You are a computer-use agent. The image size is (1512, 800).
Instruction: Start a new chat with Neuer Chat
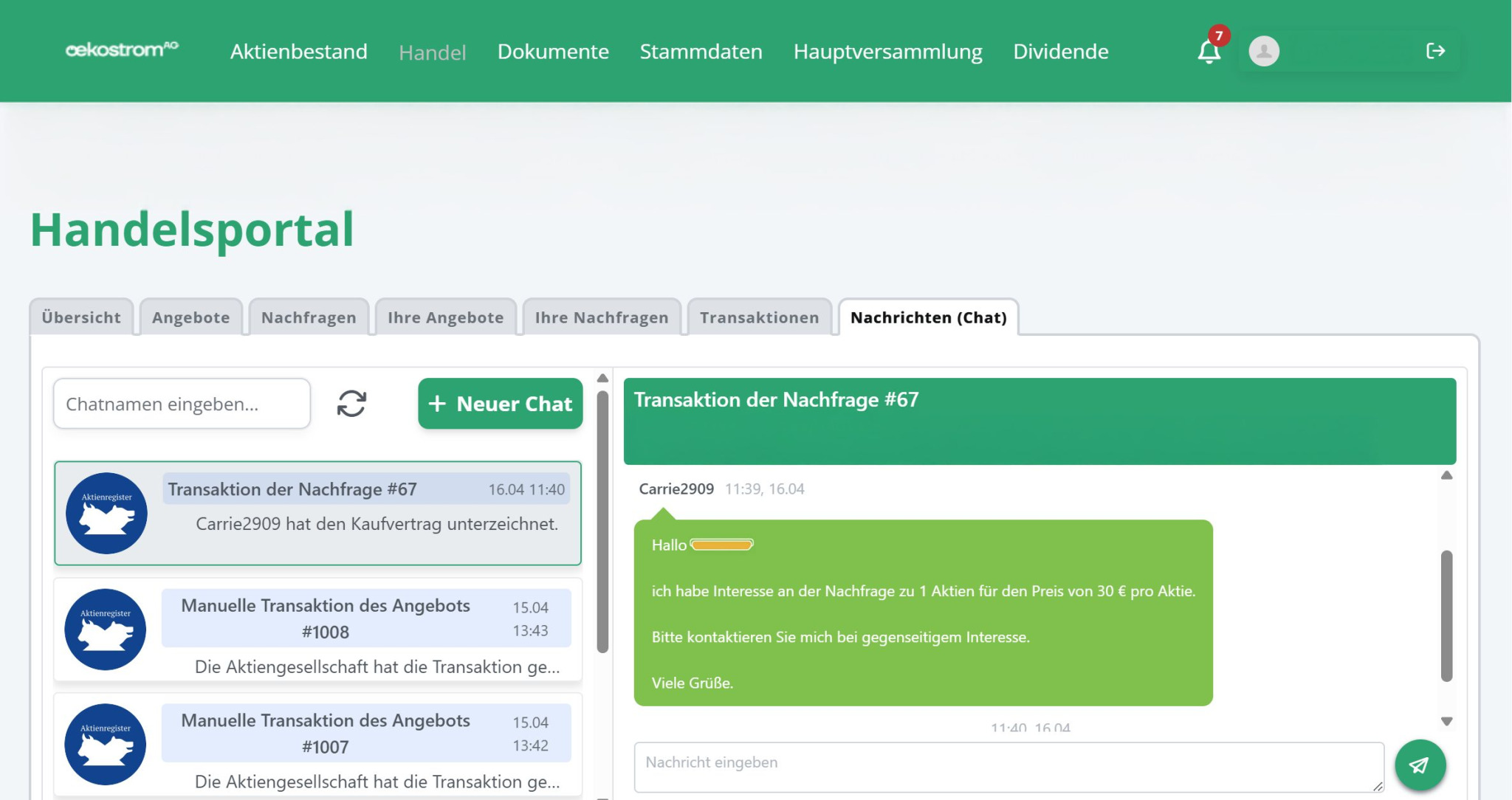pyautogui.click(x=500, y=404)
